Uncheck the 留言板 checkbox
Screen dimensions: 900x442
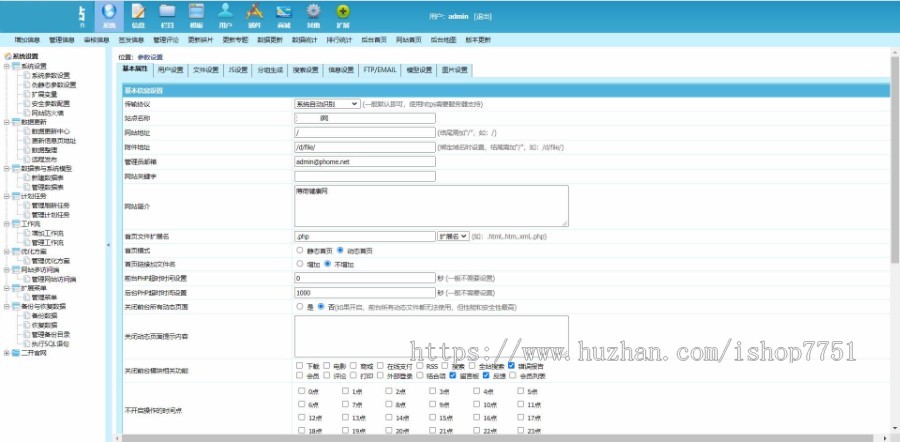coord(453,375)
